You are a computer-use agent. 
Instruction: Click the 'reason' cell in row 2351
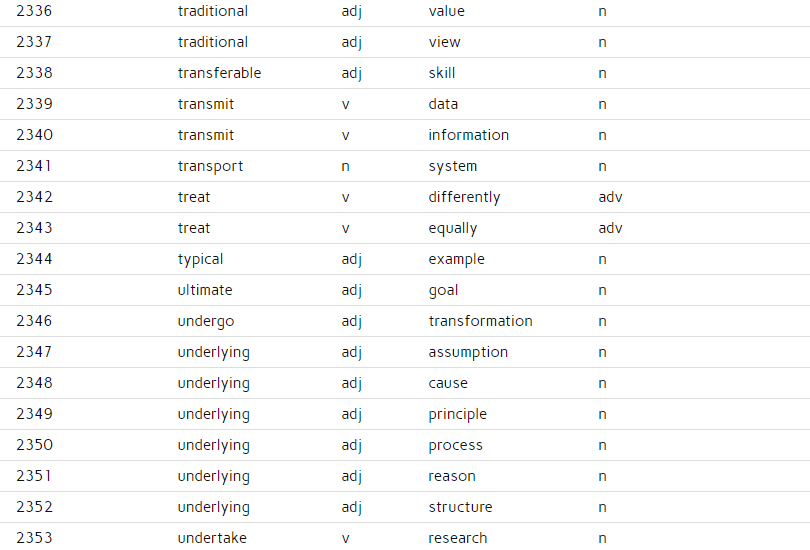coord(451,476)
